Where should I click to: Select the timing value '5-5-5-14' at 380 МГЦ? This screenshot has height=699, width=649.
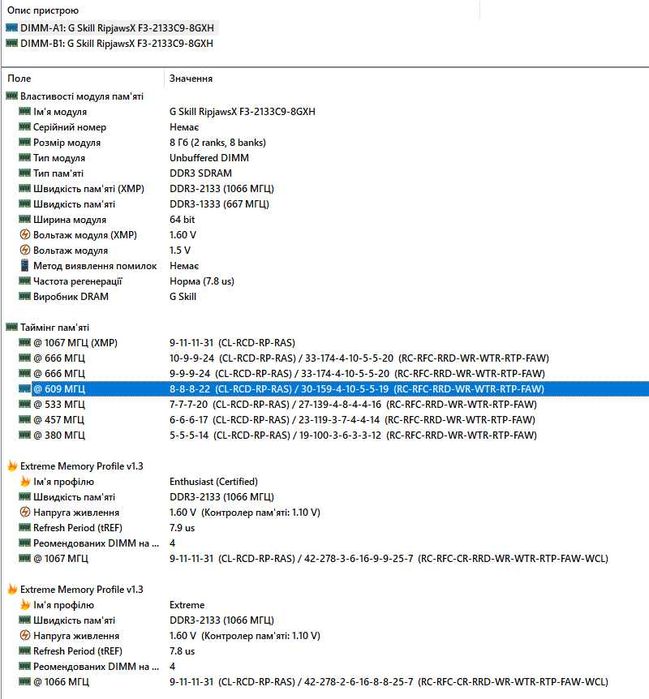pos(189,435)
